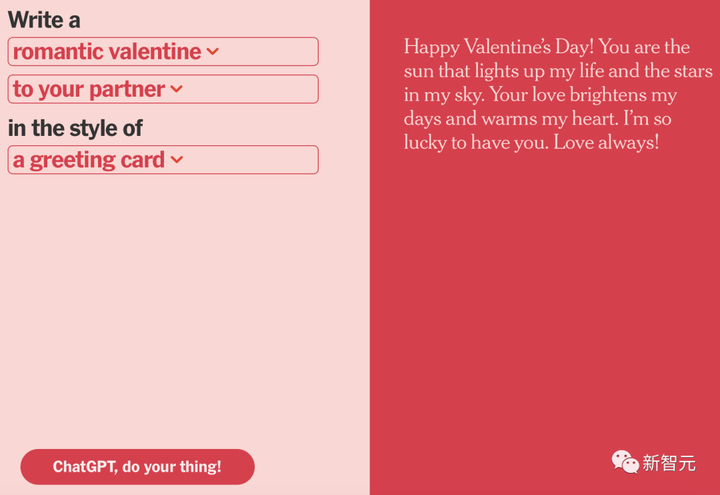Viewport: 720px width, 495px height.
Task: Click the chevron next to "to your partner"
Action: tap(177, 89)
